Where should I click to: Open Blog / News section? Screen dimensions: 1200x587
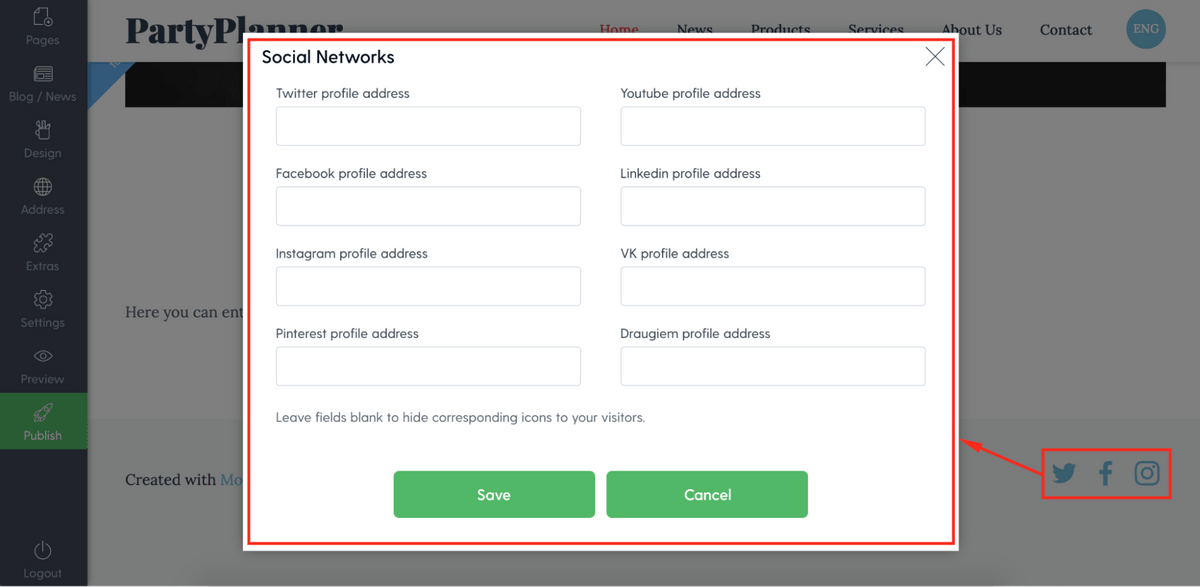[x=43, y=84]
